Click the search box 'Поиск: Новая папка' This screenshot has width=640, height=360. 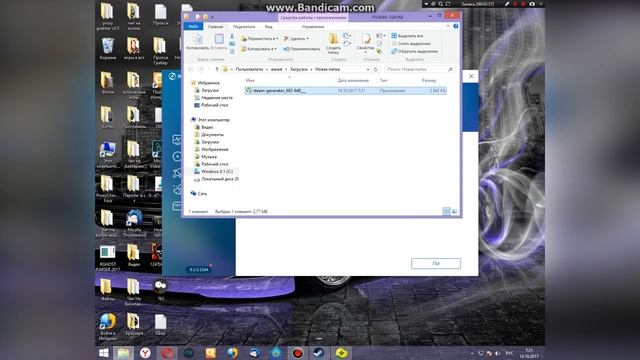coord(420,69)
